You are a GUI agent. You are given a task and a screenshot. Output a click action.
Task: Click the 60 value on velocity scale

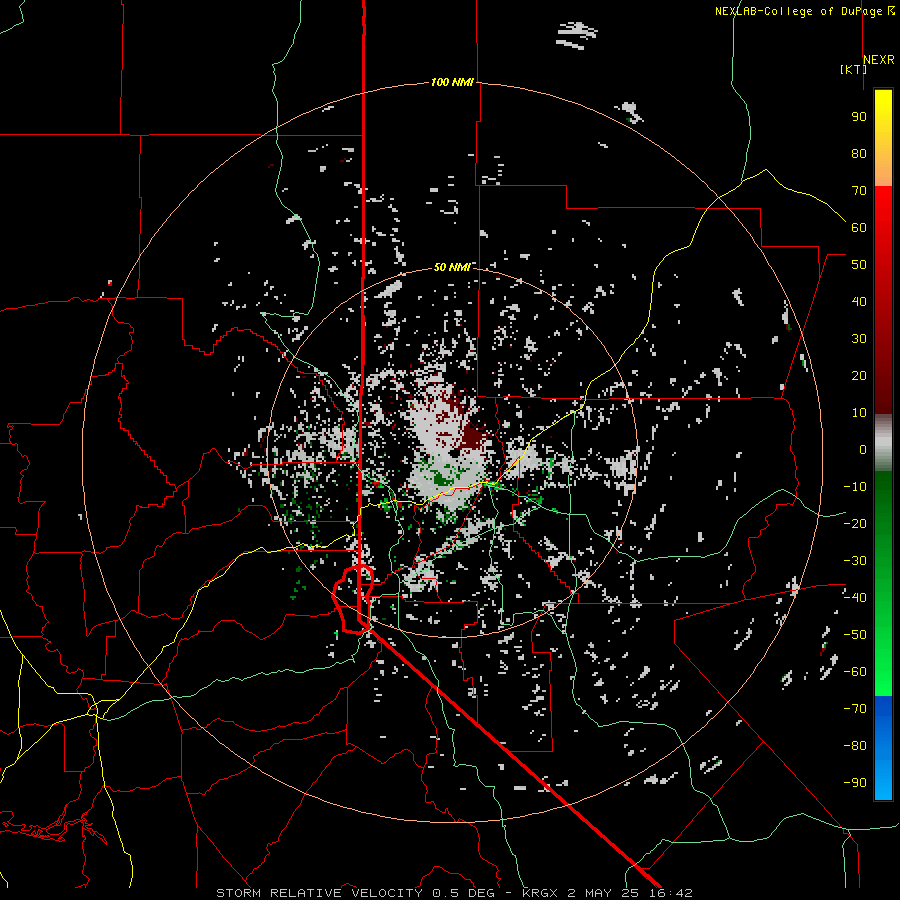[859, 228]
